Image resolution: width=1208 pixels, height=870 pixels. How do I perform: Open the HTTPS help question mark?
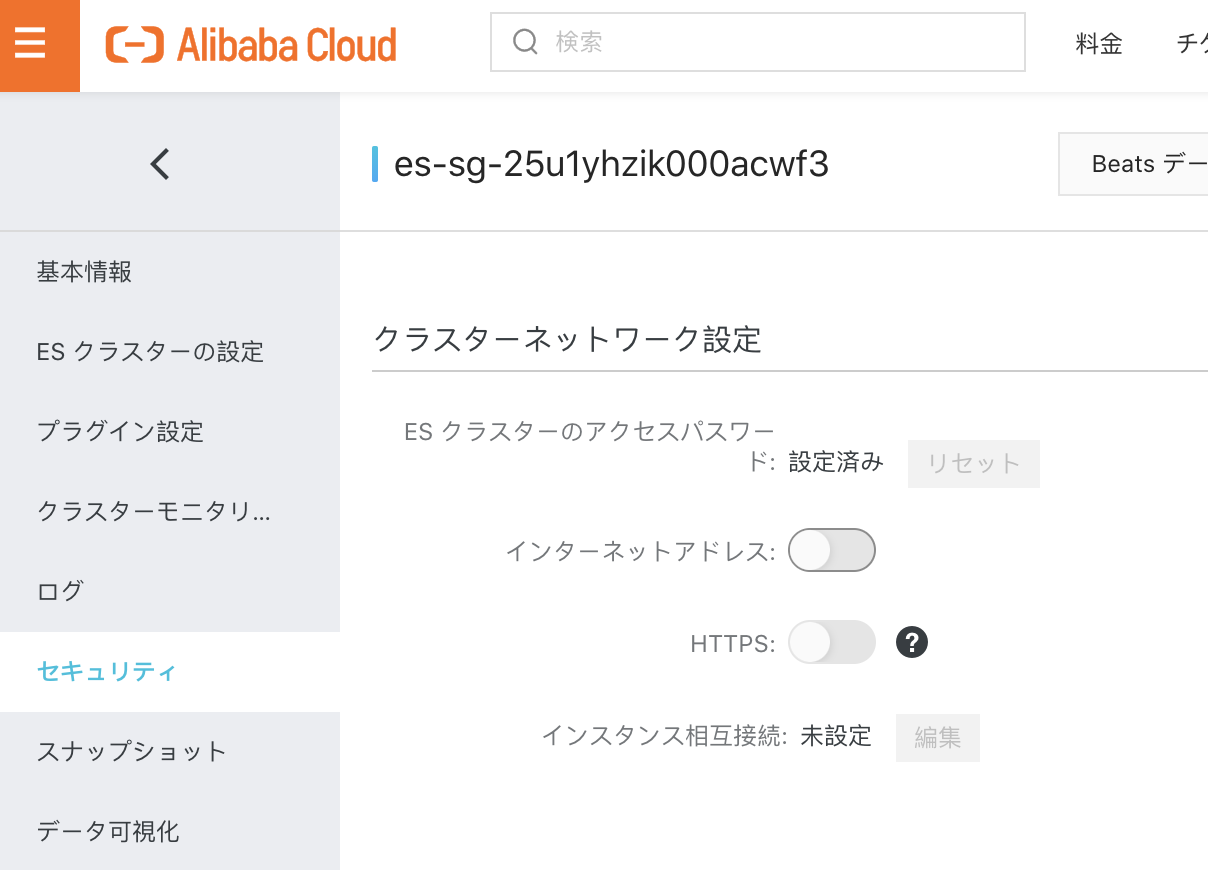(x=911, y=643)
